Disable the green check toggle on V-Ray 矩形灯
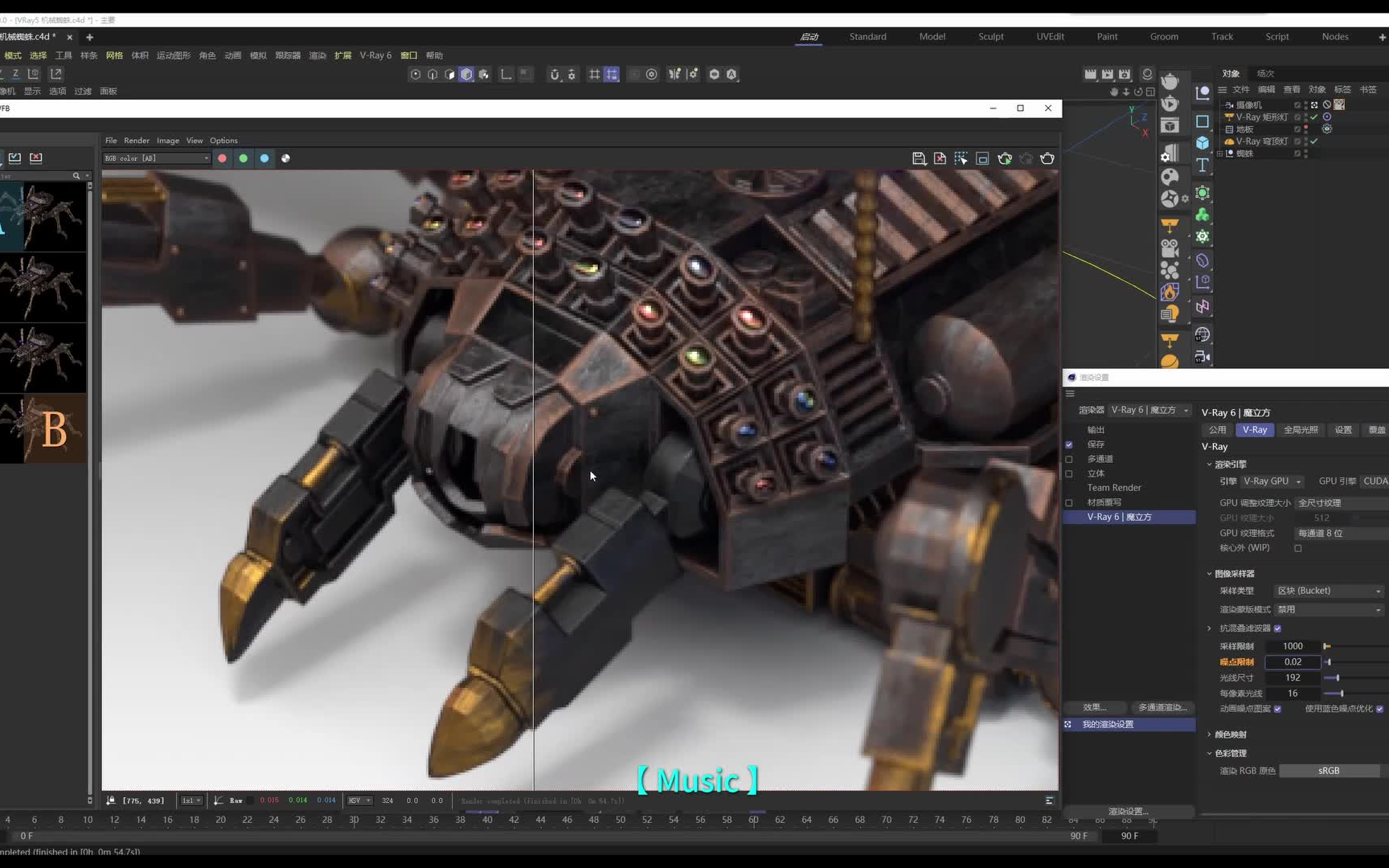This screenshot has height=868, width=1389. pos(1313,117)
